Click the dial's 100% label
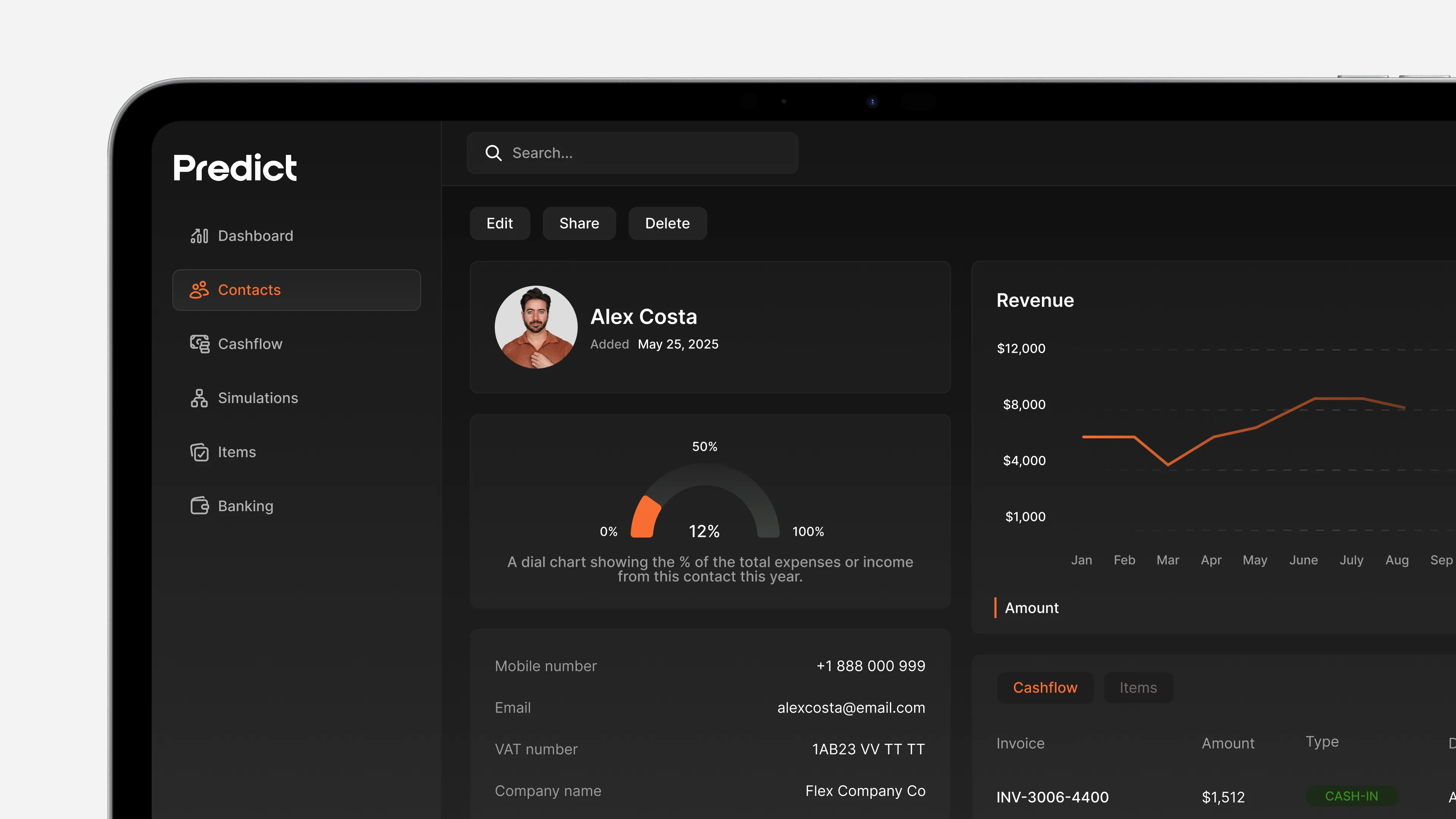1456x819 pixels. pos(808,531)
